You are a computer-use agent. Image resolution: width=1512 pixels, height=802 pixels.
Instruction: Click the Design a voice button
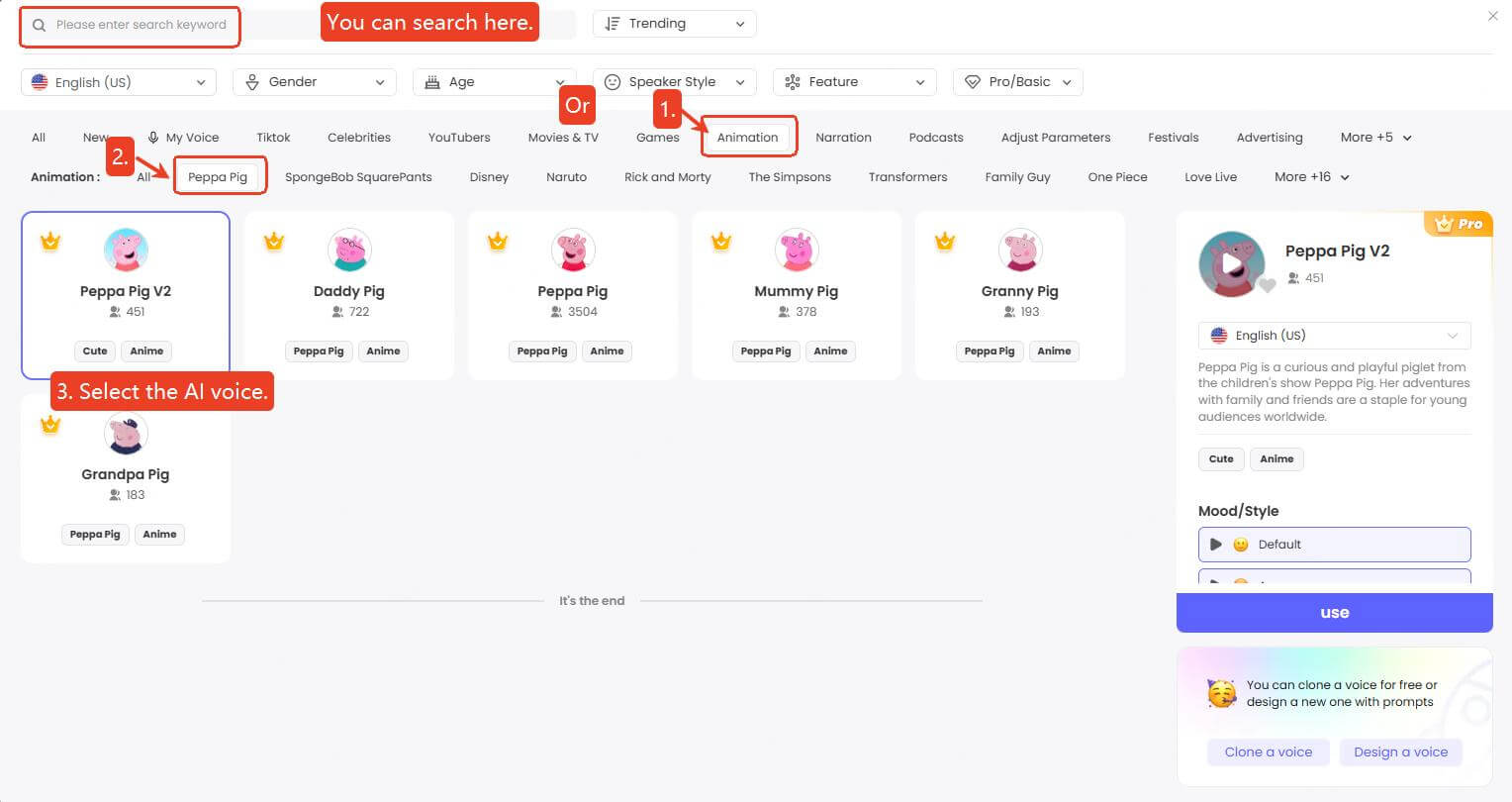tap(1400, 752)
